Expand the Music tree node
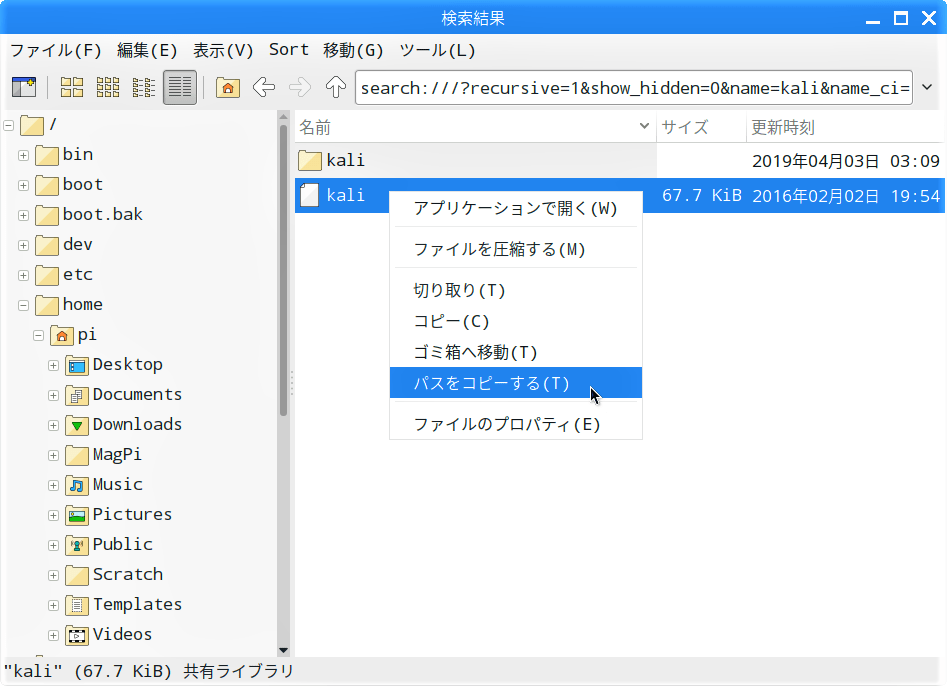The width and height of the screenshot is (947, 686). tap(53, 486)
